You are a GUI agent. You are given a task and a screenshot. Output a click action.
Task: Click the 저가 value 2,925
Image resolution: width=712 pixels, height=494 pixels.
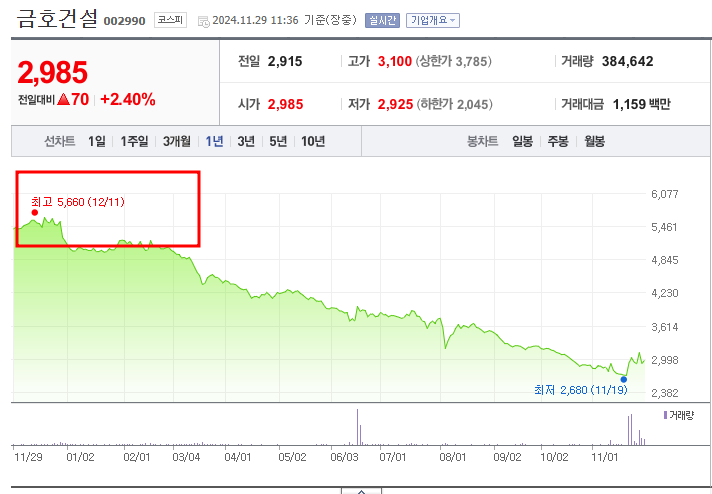tap(395, 104)
